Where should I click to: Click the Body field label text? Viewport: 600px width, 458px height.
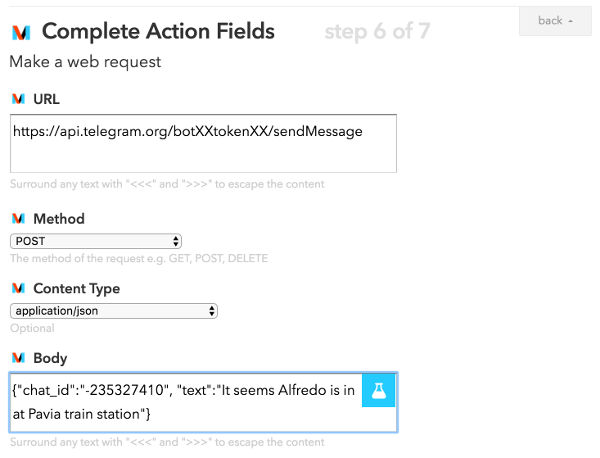coord(50,358)
